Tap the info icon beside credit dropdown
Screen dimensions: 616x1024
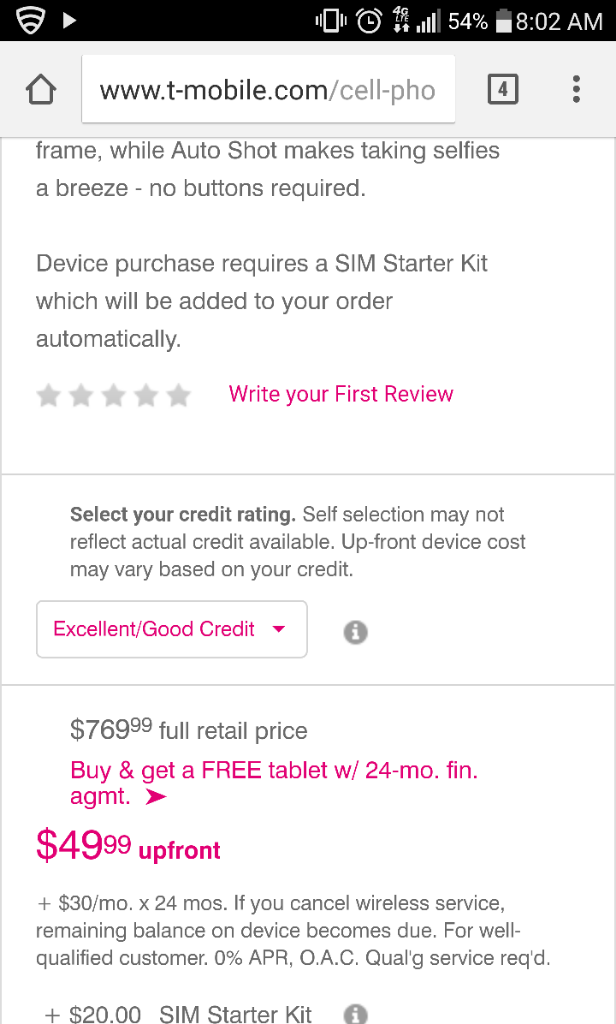355,632
